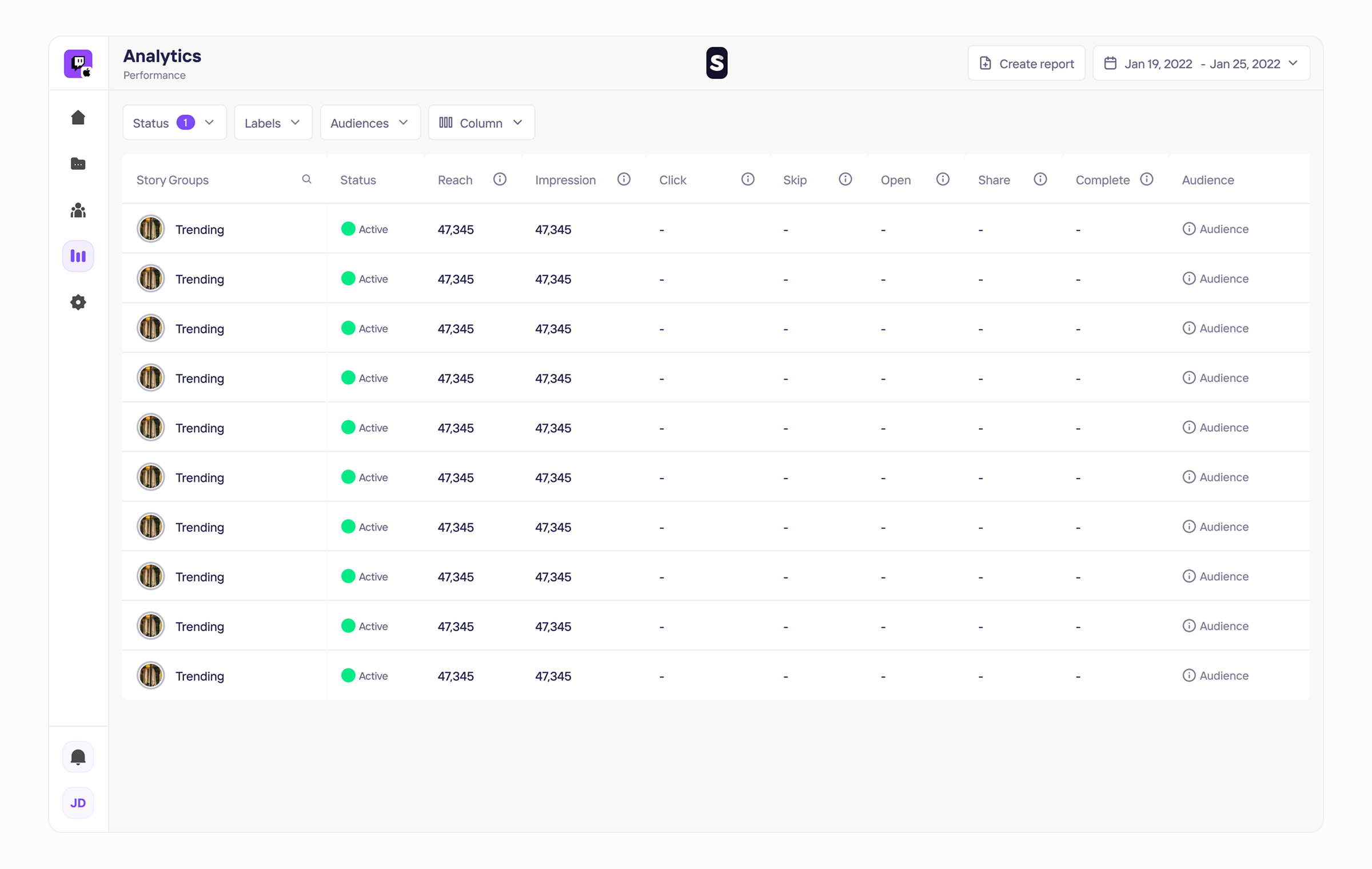Screen dimensions: 1372x869
Task: Open the settings gear in sidebar
Action: point(78,302)
